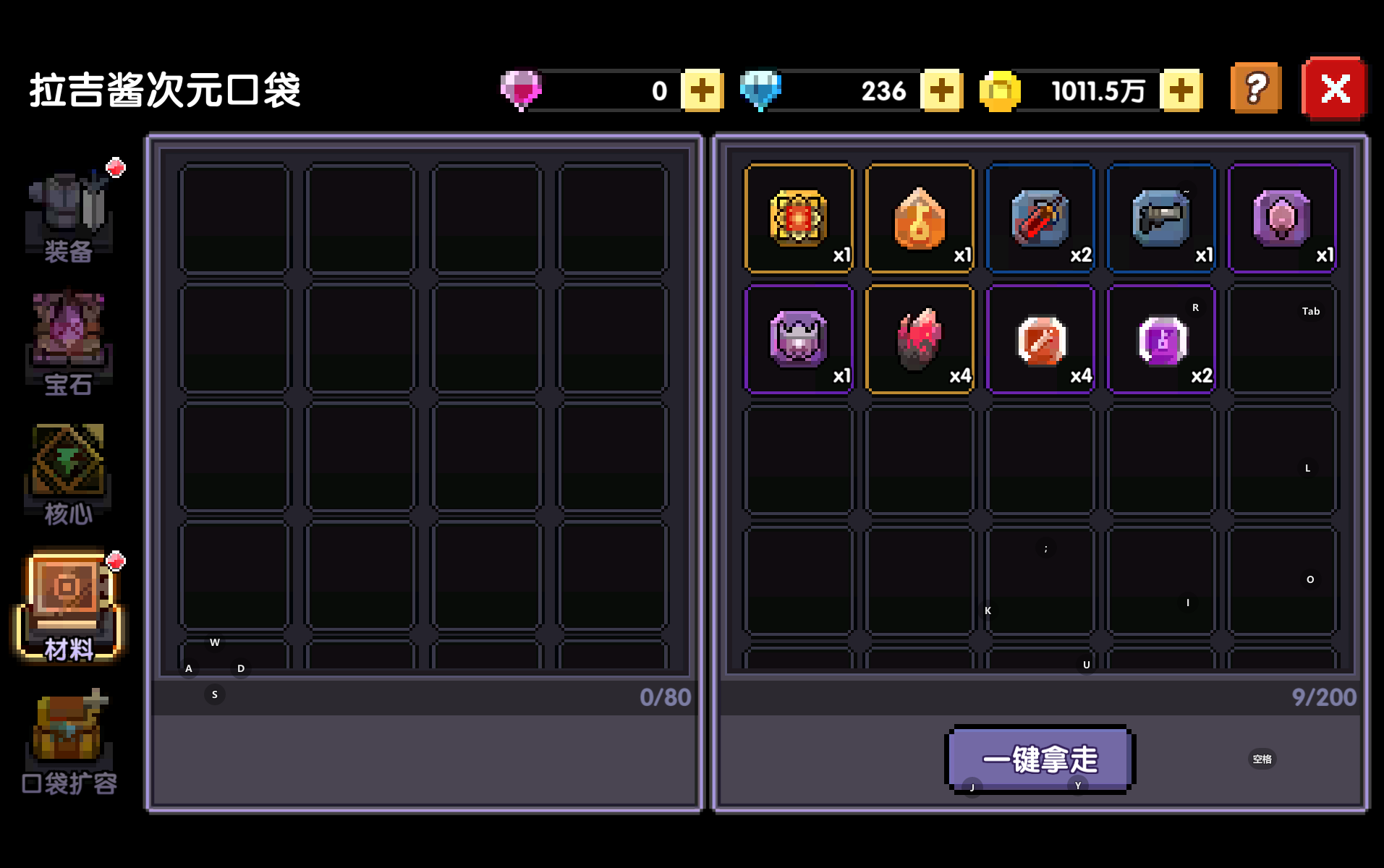The width and height of the screenshot is (1384, 868).
Task: Add pink gems with plus button
Action: [x=702, y=90]
